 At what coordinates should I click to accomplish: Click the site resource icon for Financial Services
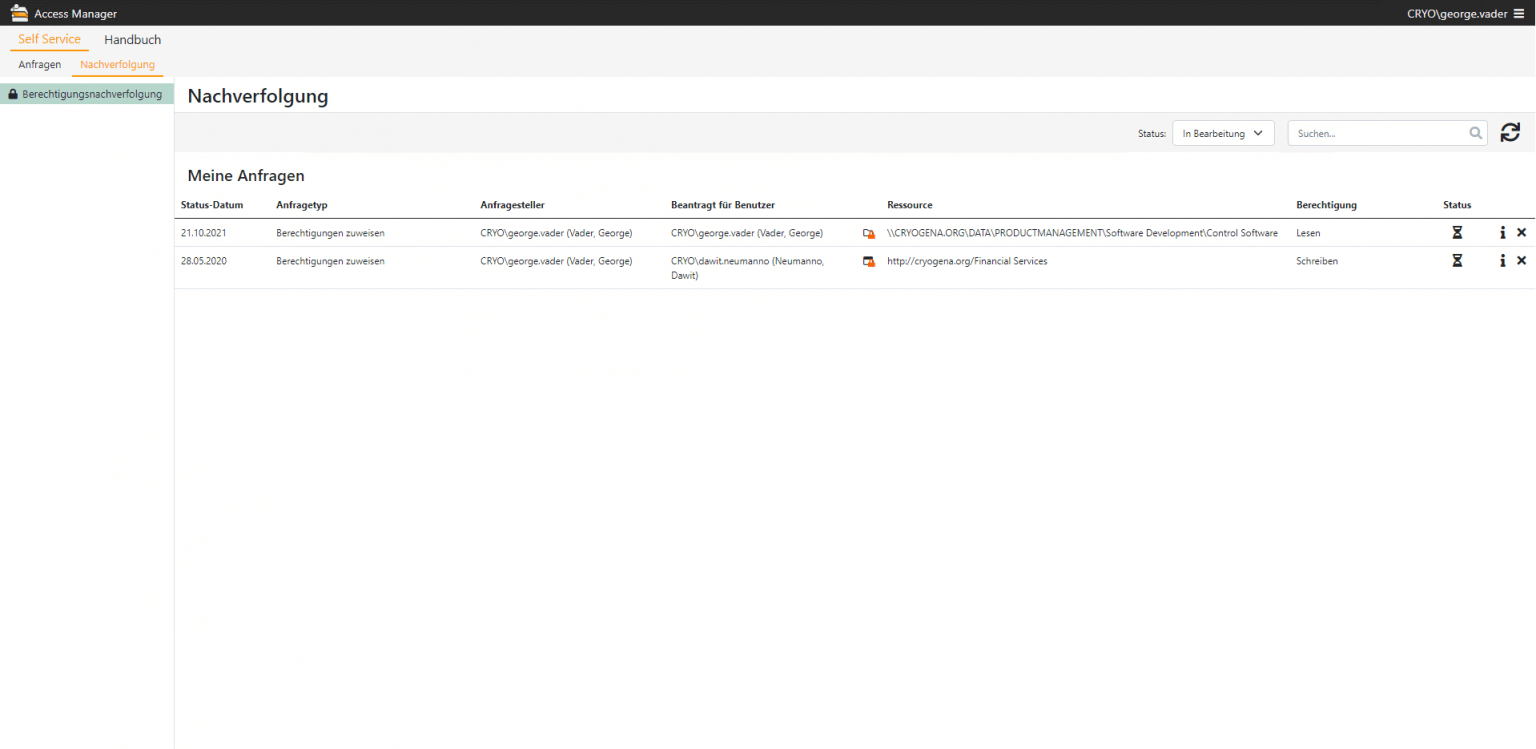pyautogui.click(x=869, y=262)
